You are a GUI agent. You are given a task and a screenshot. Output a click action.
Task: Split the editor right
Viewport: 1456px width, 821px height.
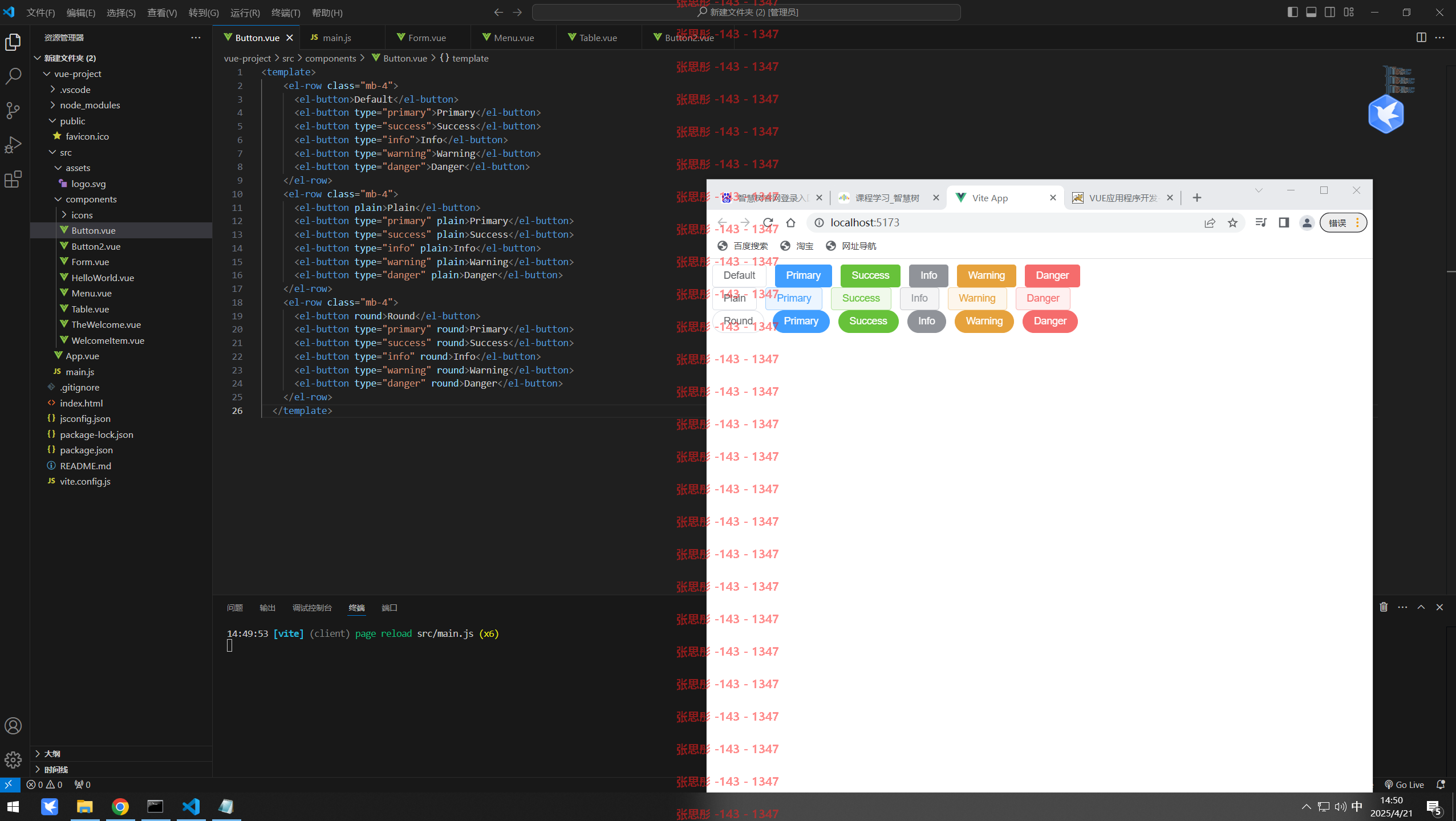point(1421,38)
